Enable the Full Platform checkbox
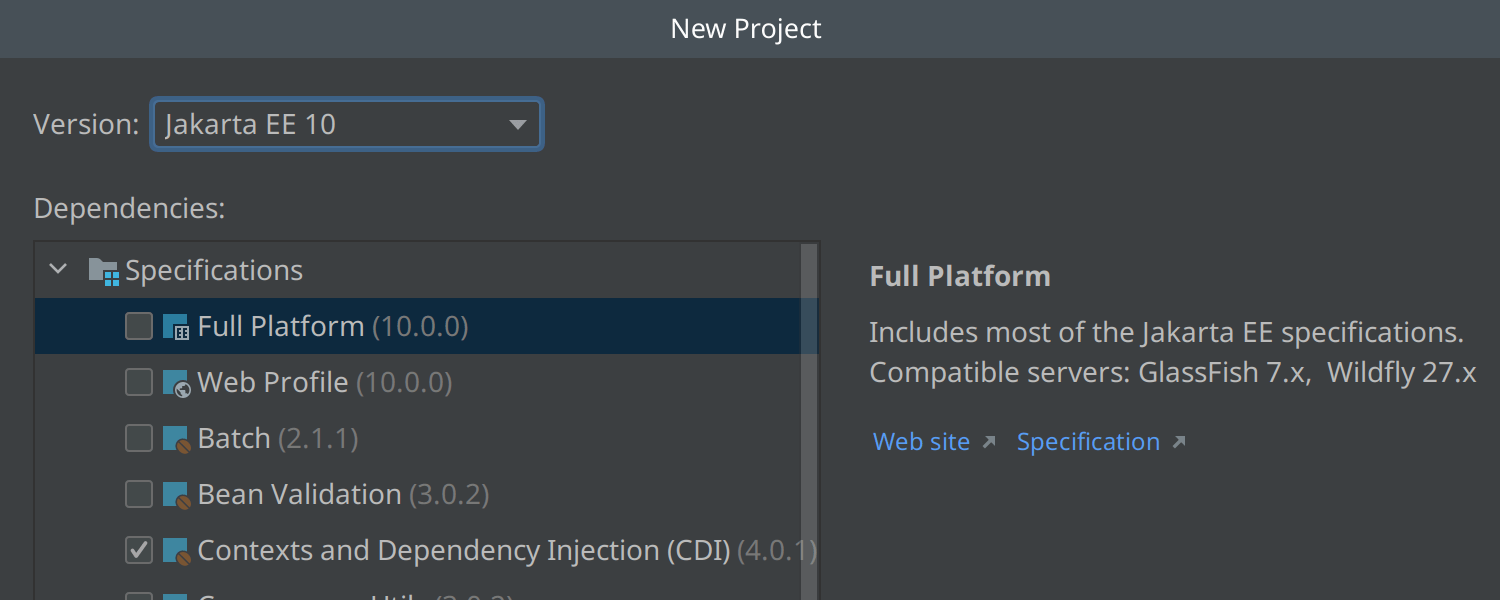This screenshot has width=1500, height=600. [x=139, y=326]
